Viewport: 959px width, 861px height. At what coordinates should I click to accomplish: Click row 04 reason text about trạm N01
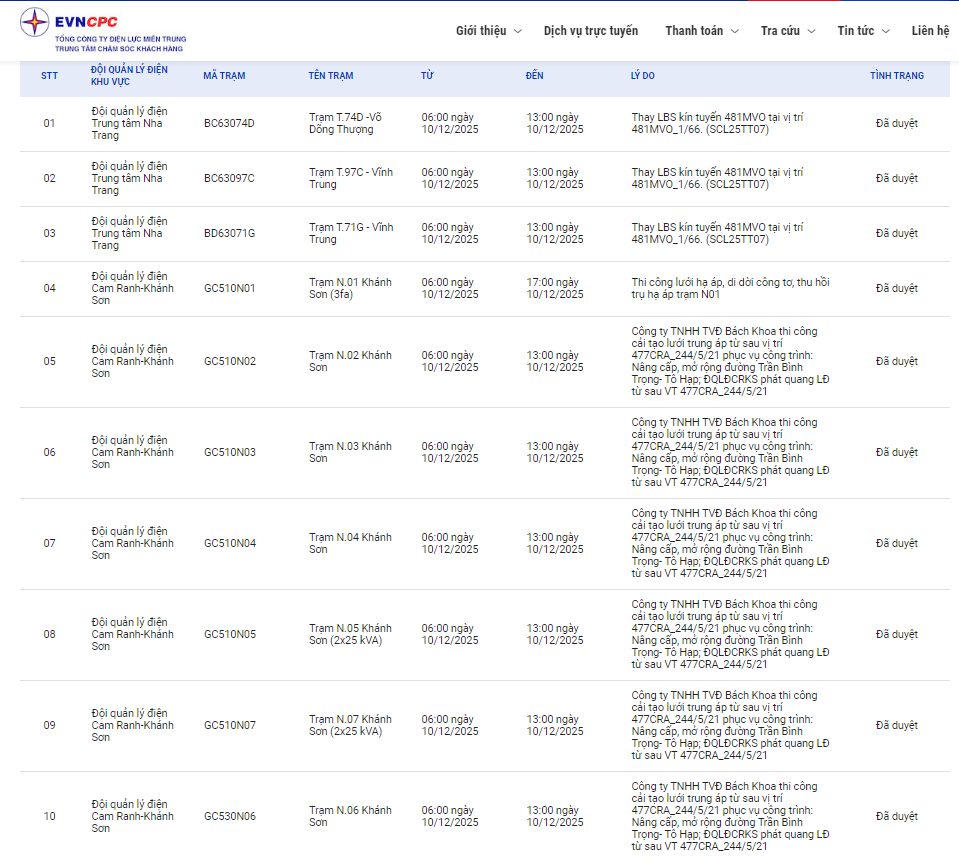click(730, 289)
